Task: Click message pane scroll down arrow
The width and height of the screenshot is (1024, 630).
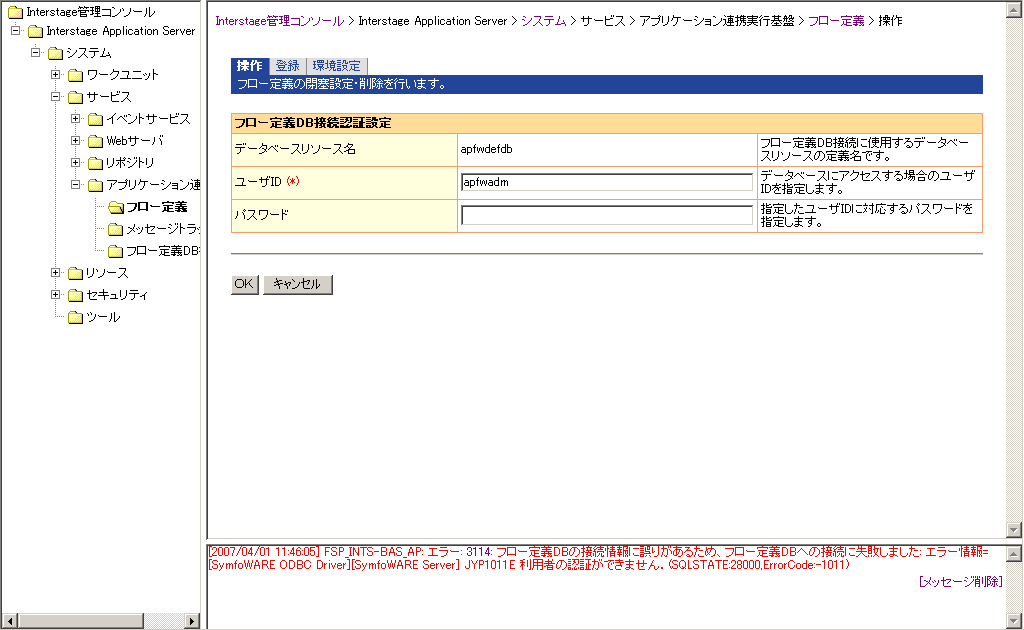Action: (x=1014, y=620)
